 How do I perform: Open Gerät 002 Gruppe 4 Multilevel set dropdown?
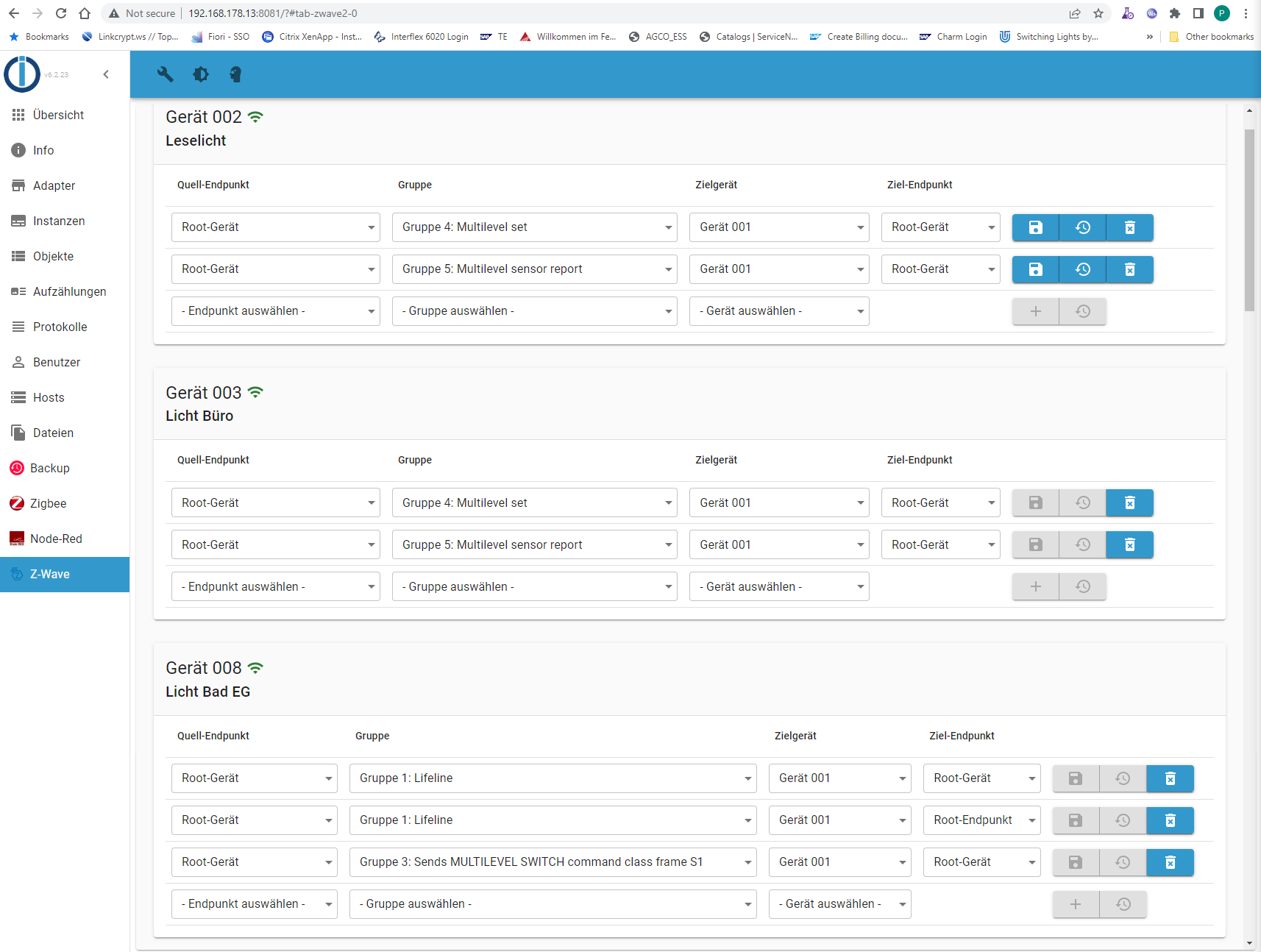[x=535, y=227]
